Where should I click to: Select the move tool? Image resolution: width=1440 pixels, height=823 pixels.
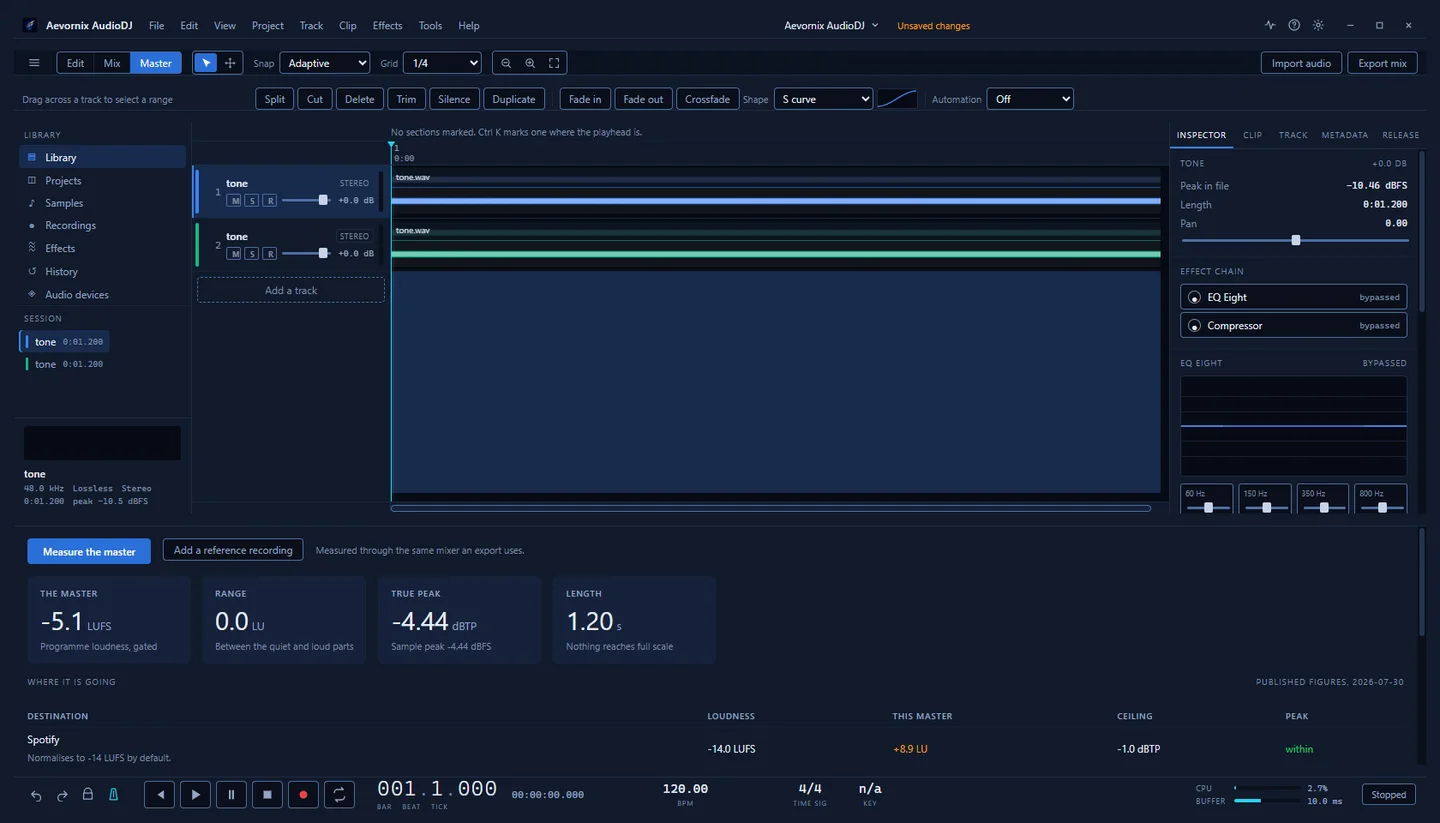coord(230,63)
